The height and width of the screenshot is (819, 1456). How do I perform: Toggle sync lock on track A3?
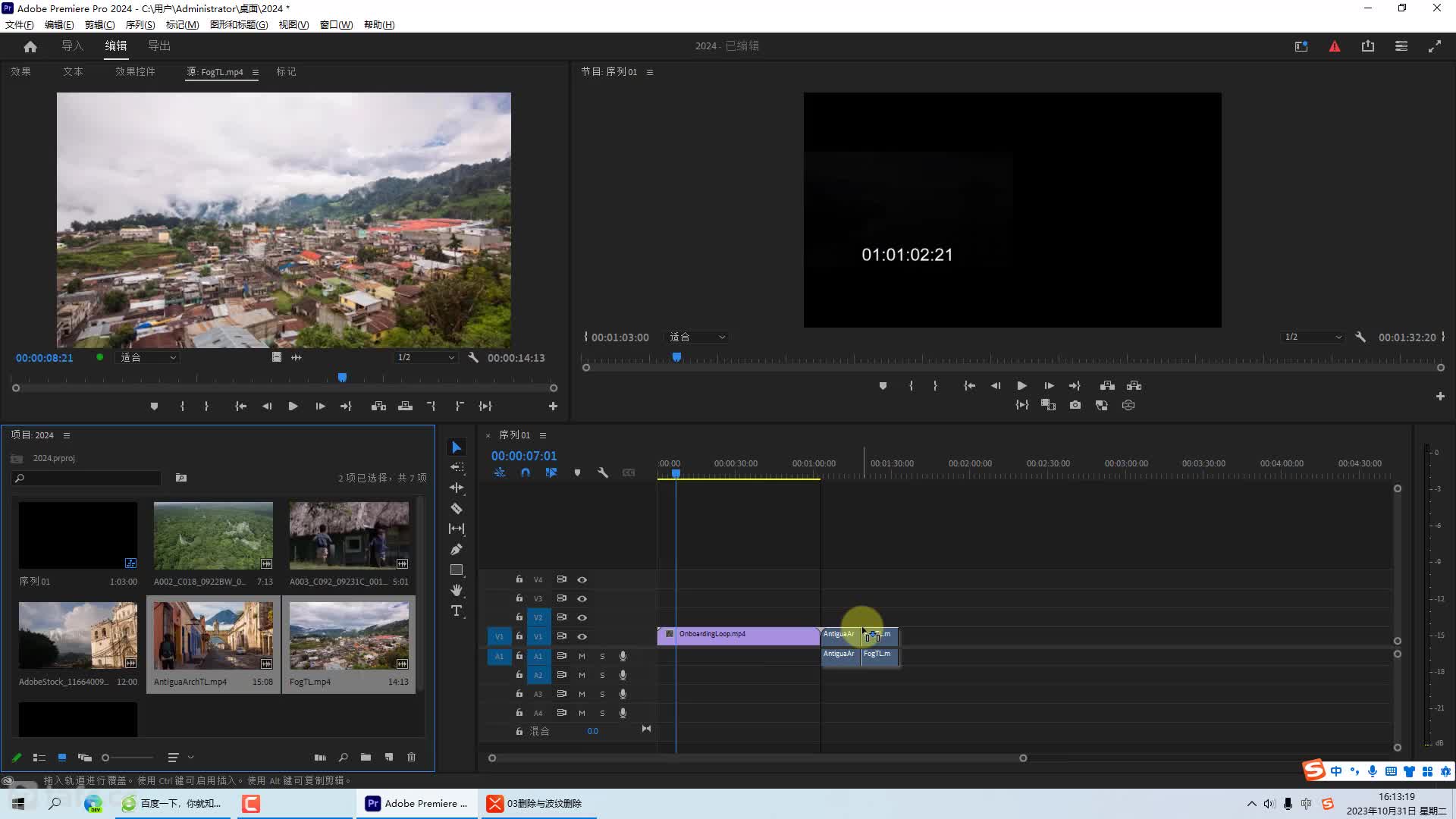pos(562,694)
